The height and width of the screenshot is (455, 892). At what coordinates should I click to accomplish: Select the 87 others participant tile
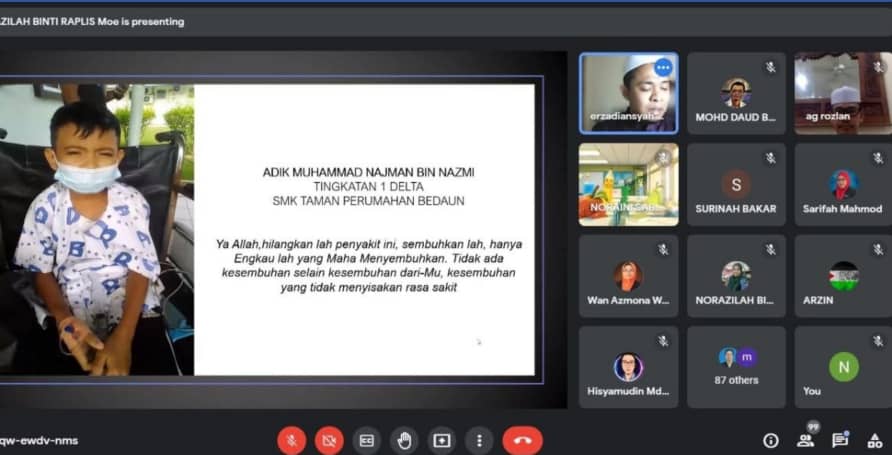coord(736,366)
